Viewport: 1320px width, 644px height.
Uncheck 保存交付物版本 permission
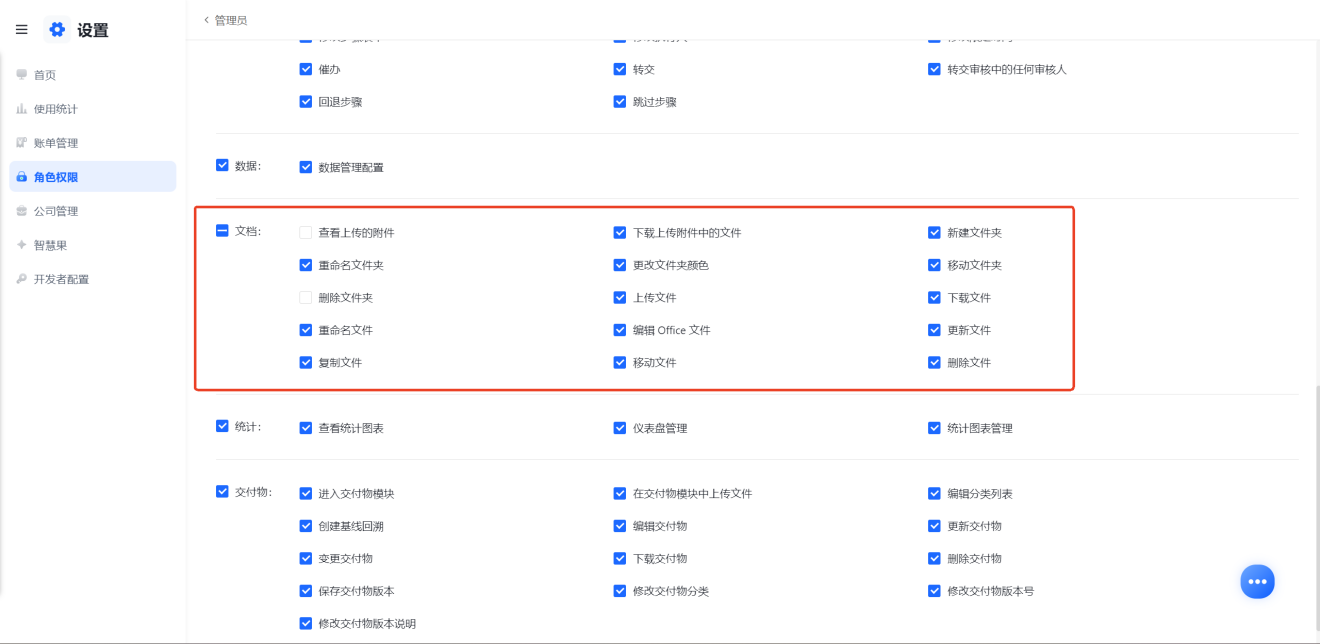point(306,591)
